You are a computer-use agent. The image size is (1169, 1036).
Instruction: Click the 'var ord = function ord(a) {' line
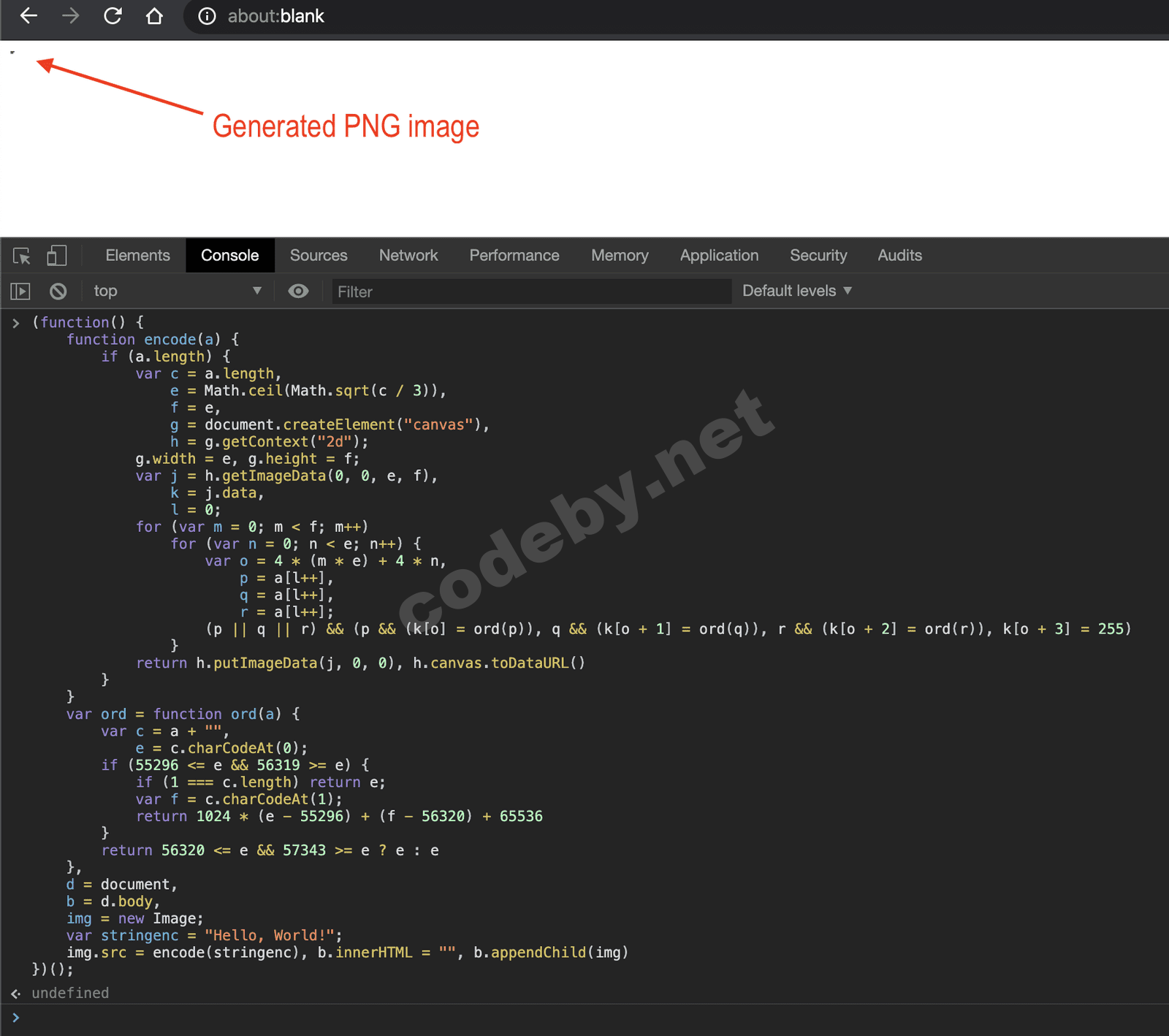(x=183, y=714)
